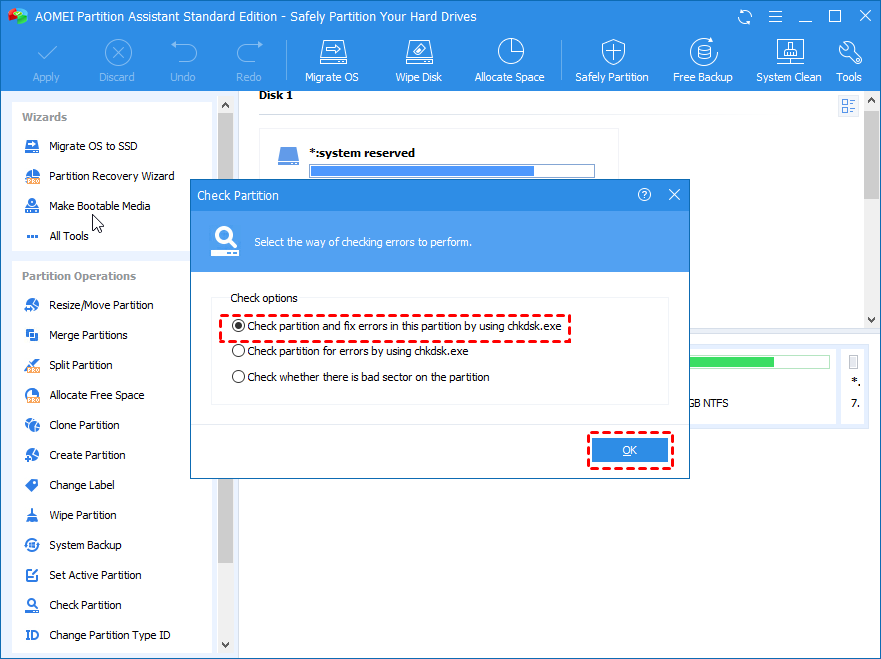
Task: Choose Change Label operation
Action: tap(70, 485)
